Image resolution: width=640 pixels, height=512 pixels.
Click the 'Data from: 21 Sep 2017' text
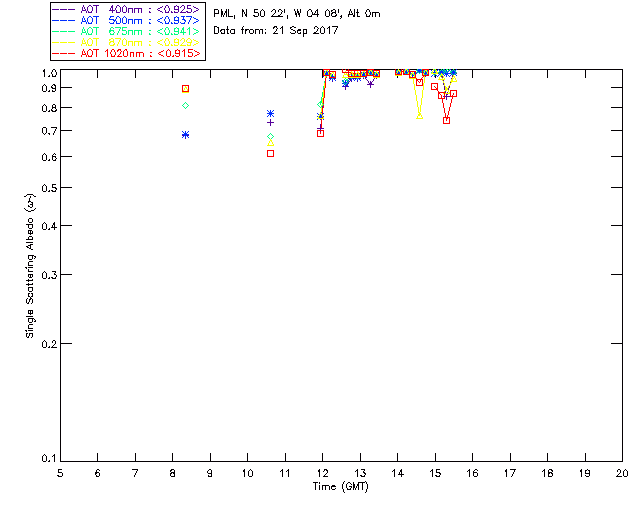pyautogui.click(x=276, y=31)
